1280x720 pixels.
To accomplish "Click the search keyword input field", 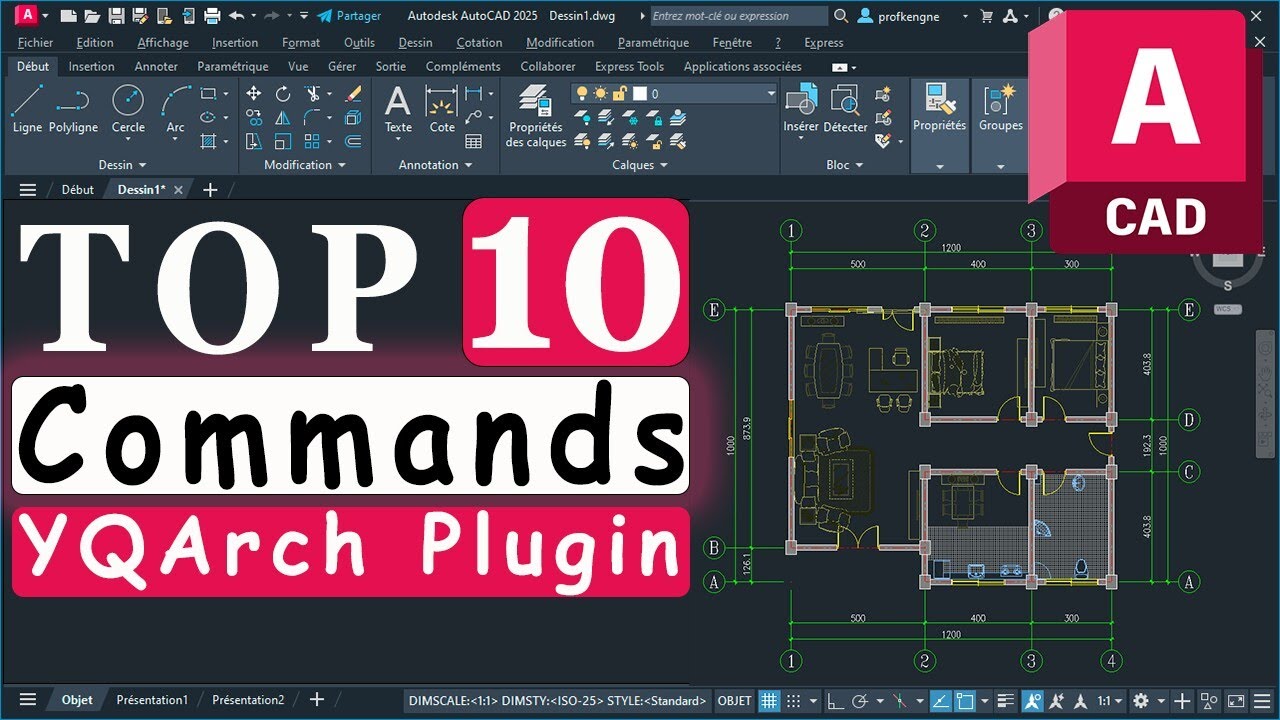I will click(739, 16).
